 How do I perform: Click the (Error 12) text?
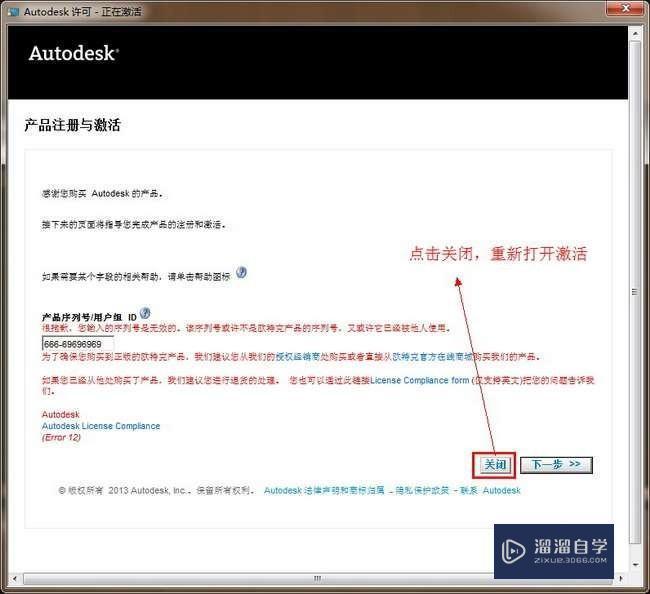coord(61,437)
